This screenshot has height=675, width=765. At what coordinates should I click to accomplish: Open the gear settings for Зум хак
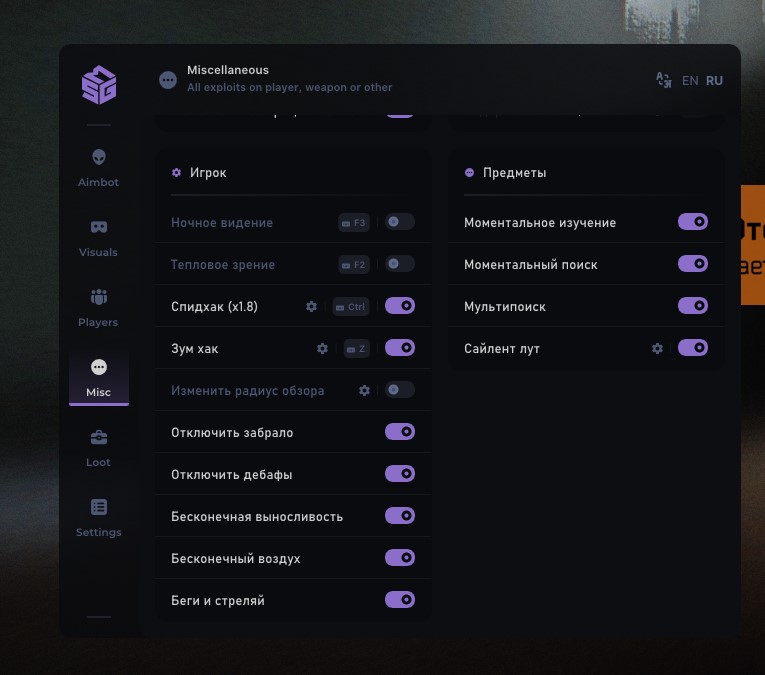322,349
